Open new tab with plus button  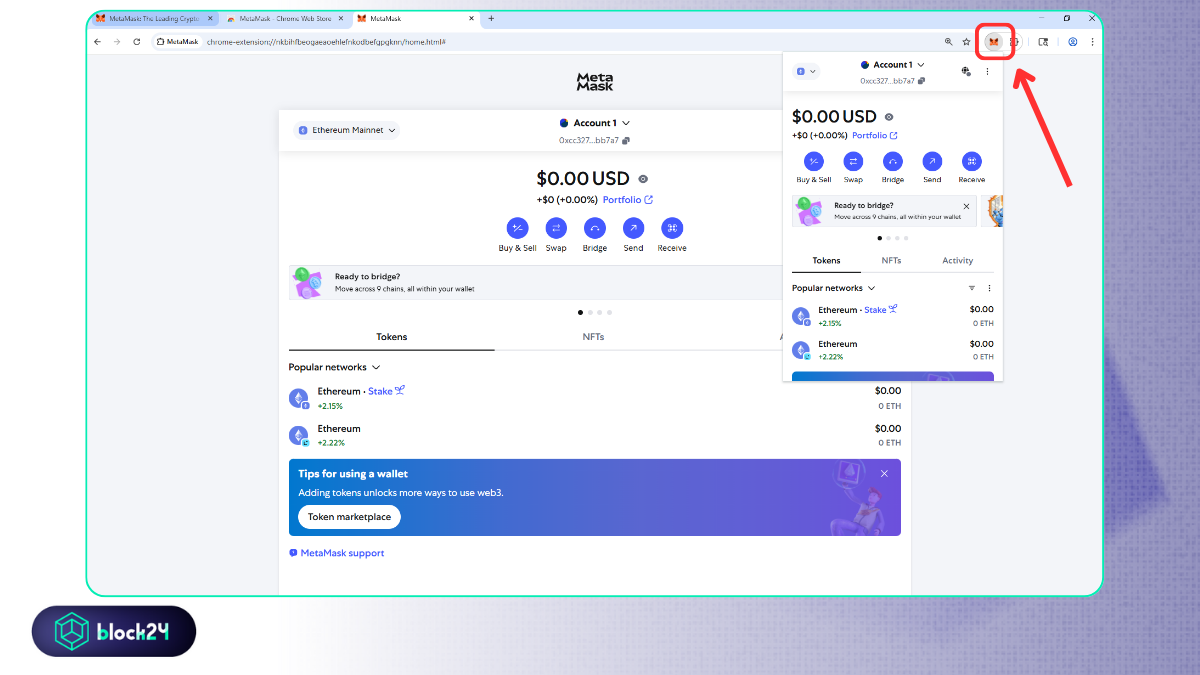pos(491,18)
